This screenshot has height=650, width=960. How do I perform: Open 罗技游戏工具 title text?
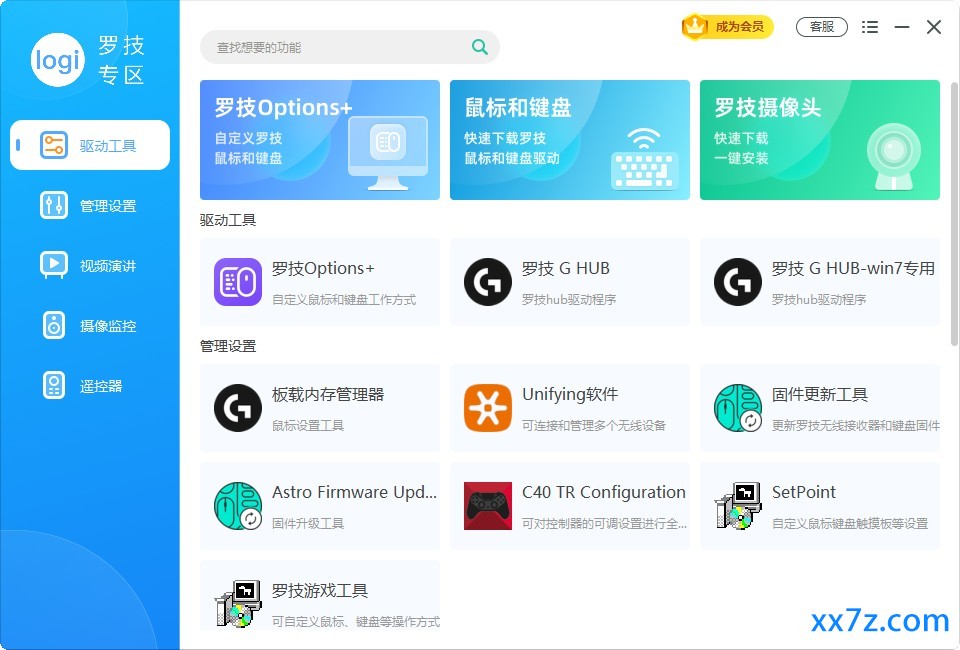(x=320, y=591)
